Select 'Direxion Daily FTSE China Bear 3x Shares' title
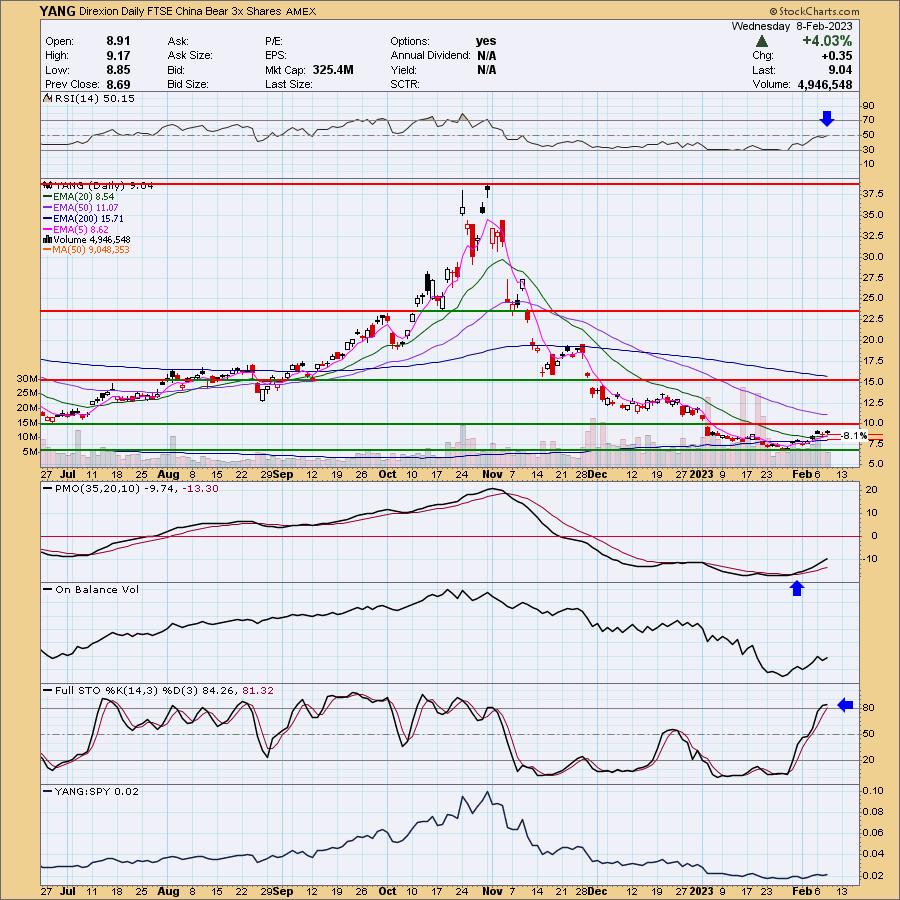Screen dimensions: 900x900 click(x=180, y=11)
